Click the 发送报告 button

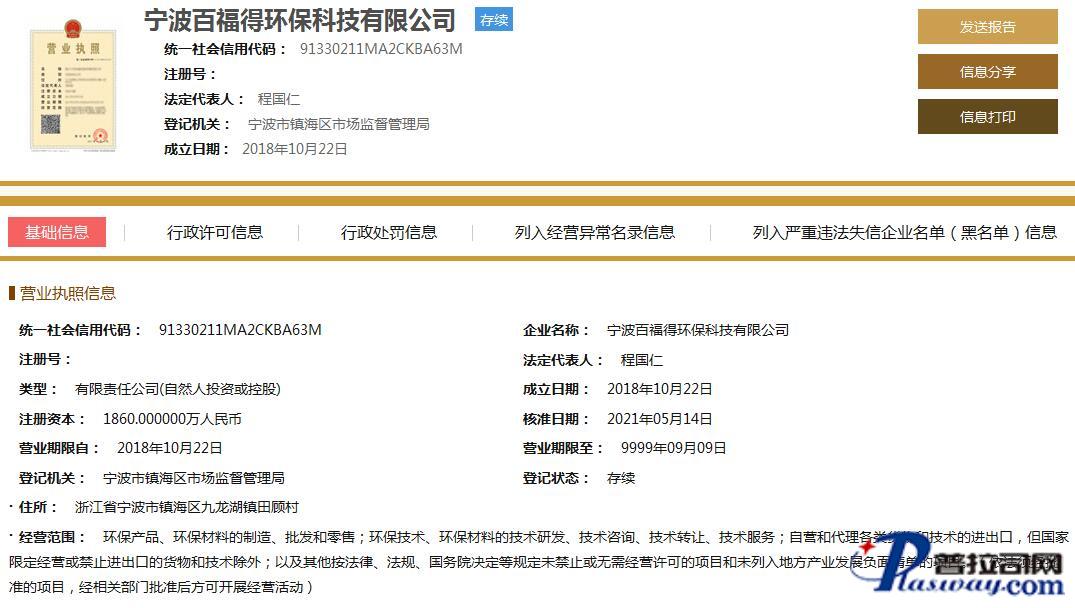(x=987, y=27)
